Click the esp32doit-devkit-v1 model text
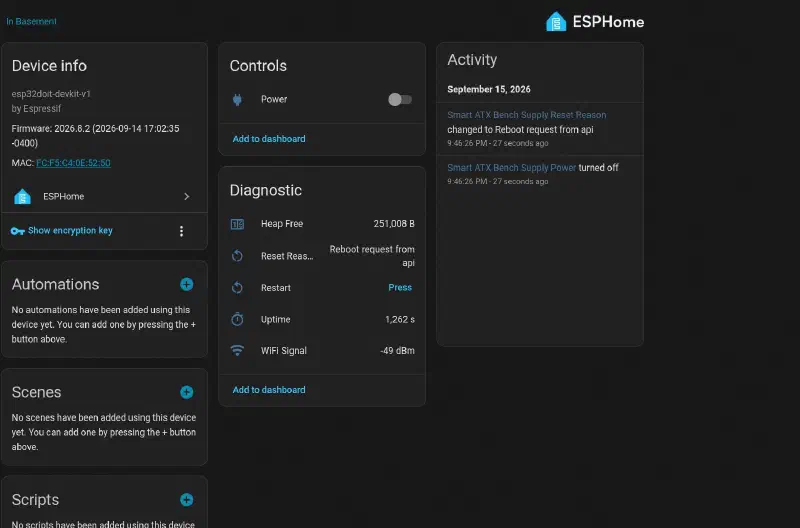800x528 pixels. pyautogui.click(x=51, y=94)
